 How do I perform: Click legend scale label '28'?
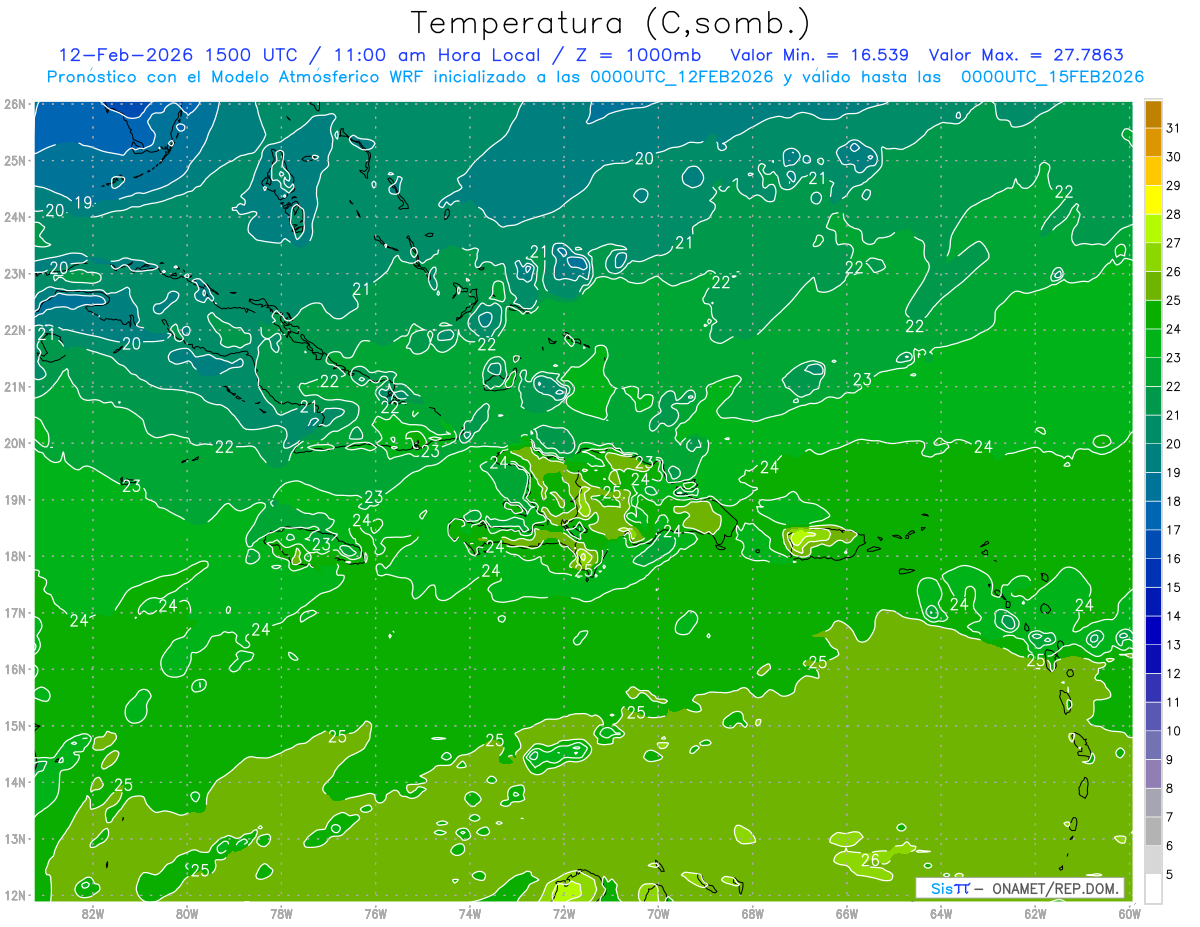click(1174, 215)
